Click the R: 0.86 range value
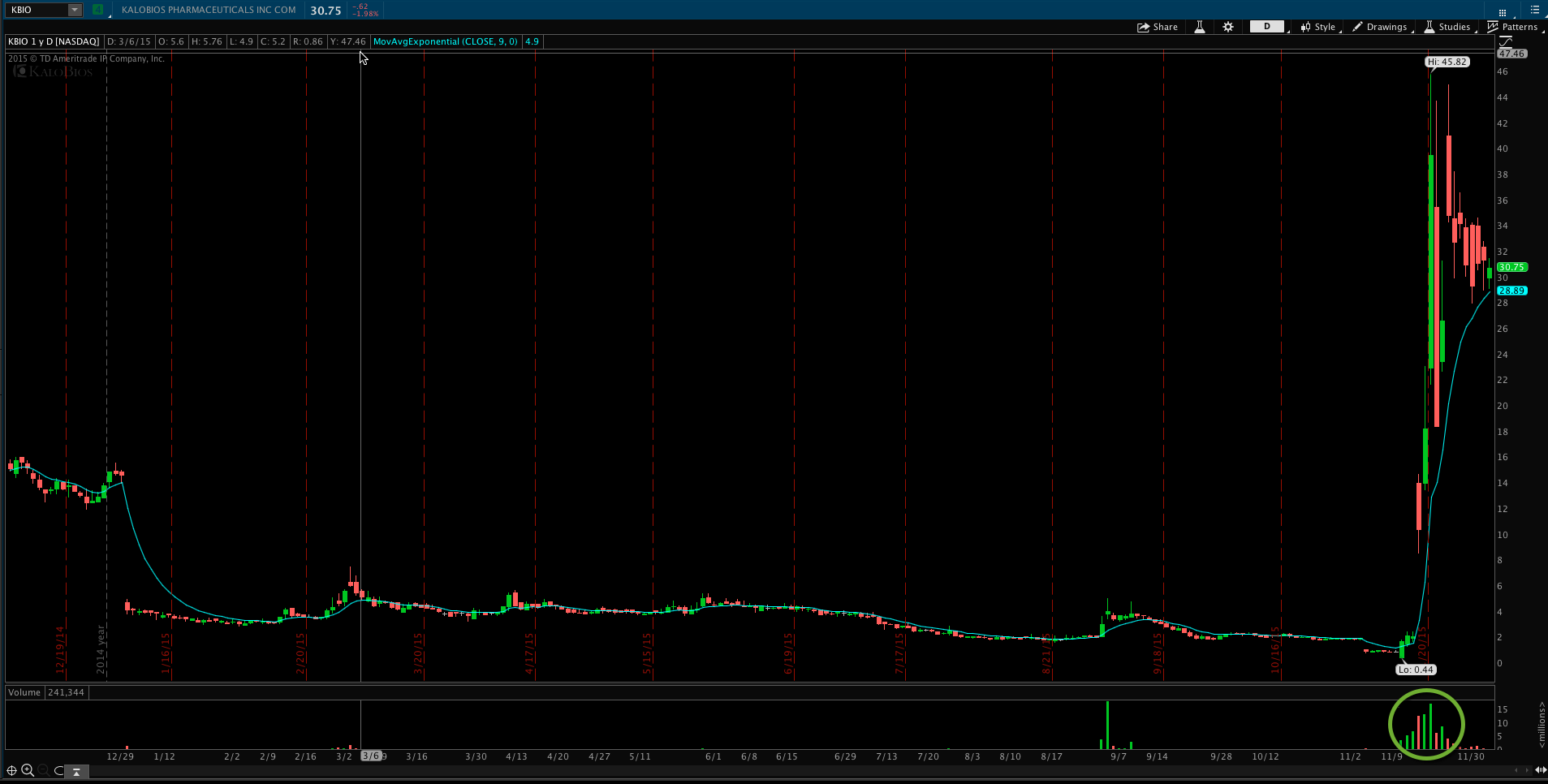Image resolution: width=1548 pixels, height=784 pixels. point(308,41)
